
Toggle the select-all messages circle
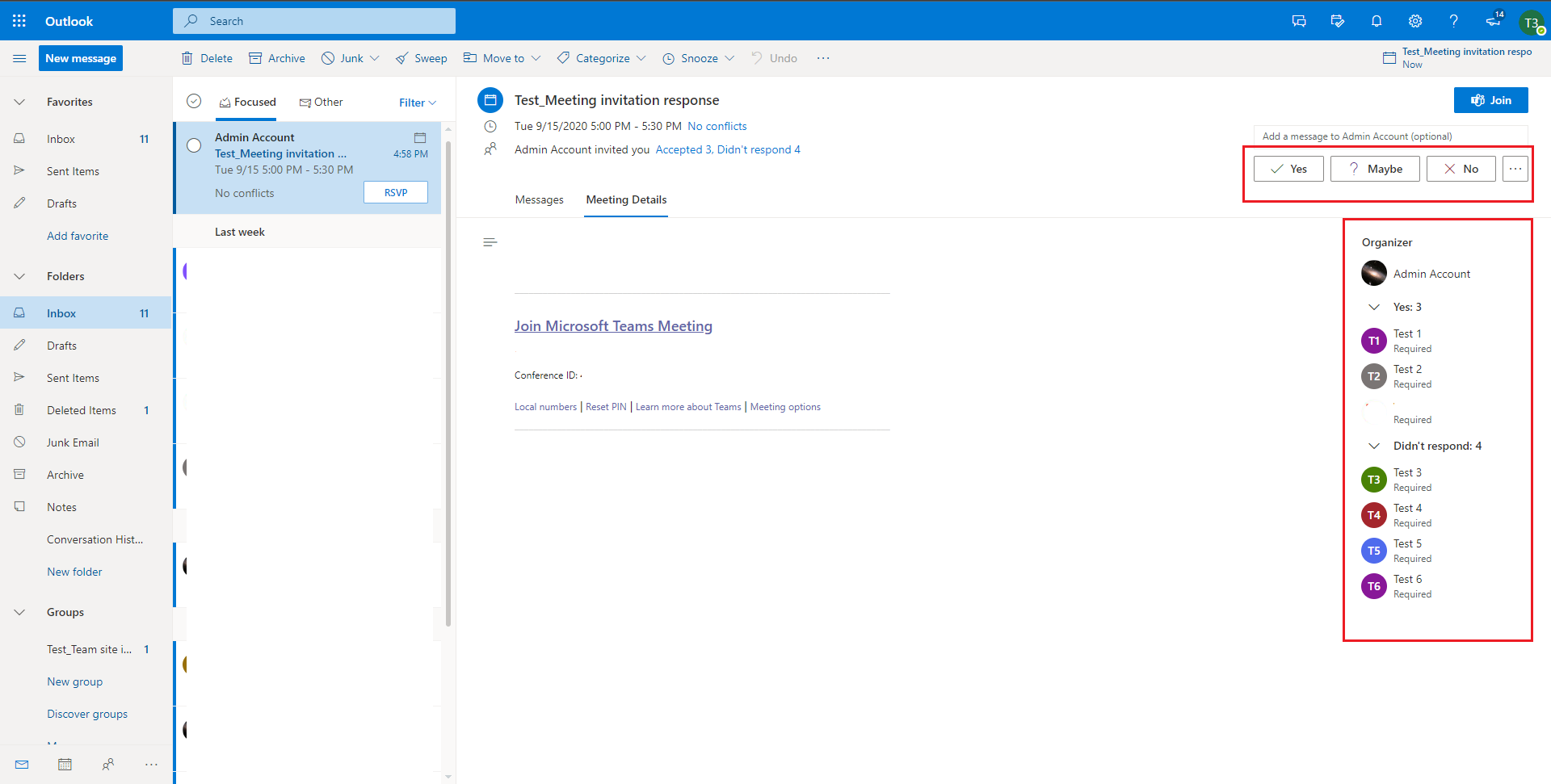(194, 101)
